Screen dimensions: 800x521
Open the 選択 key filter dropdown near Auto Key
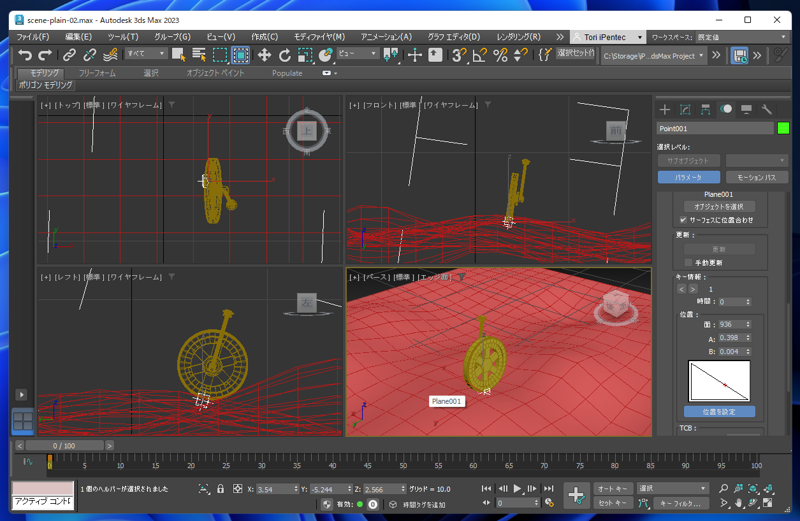pos(673,488)
